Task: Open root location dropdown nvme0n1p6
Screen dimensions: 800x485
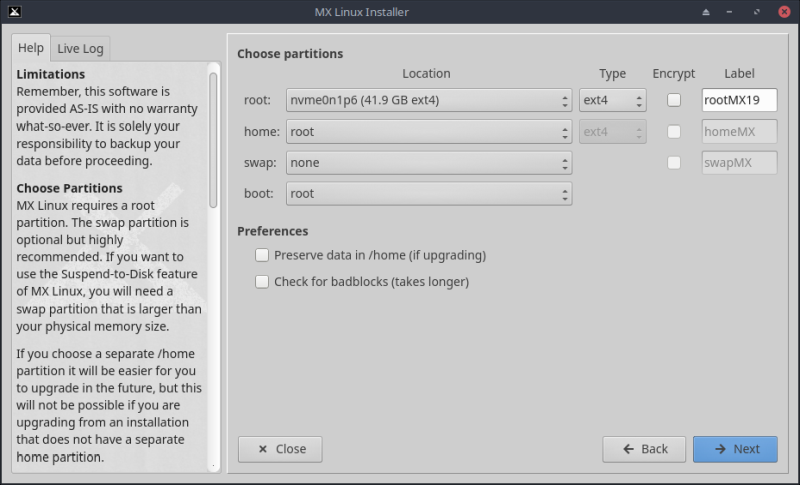Action: pos(429,100)
